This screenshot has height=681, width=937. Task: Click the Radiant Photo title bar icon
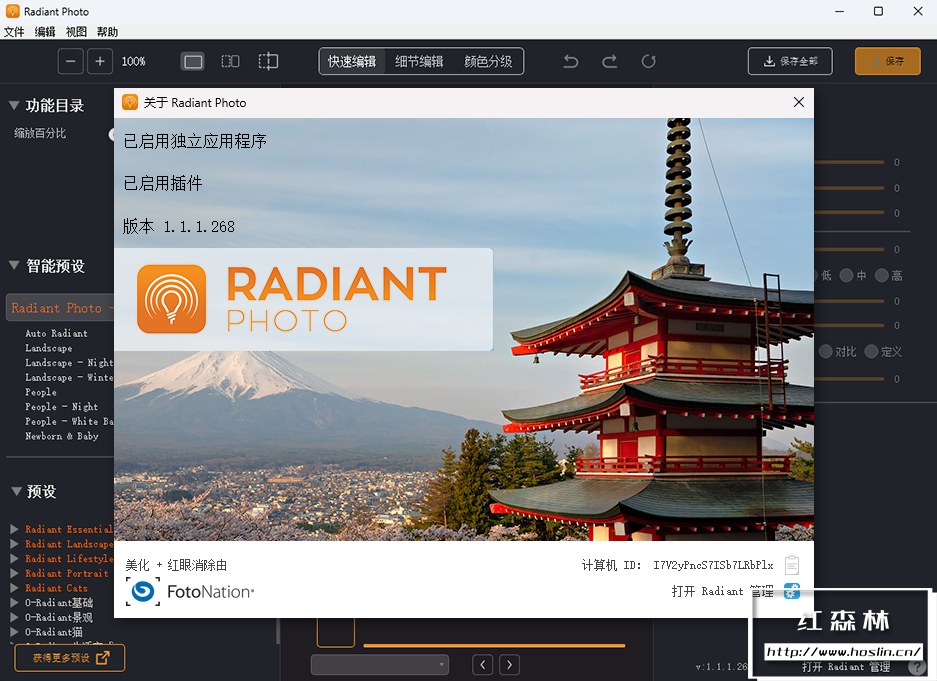pos(13,11)
